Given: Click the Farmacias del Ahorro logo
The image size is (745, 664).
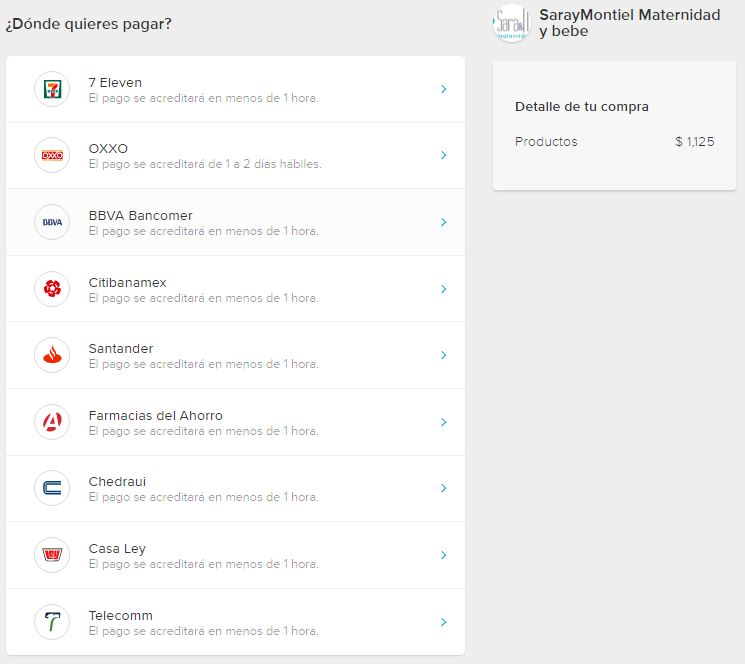Looking at the screenshot, I should pyautogui.click(x=52, y=422).
